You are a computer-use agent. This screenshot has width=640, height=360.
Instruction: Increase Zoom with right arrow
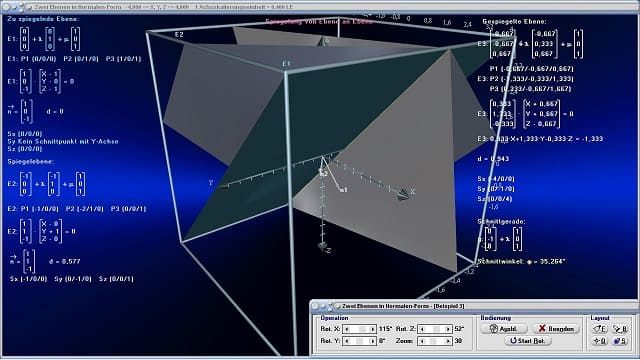(447, 341)
